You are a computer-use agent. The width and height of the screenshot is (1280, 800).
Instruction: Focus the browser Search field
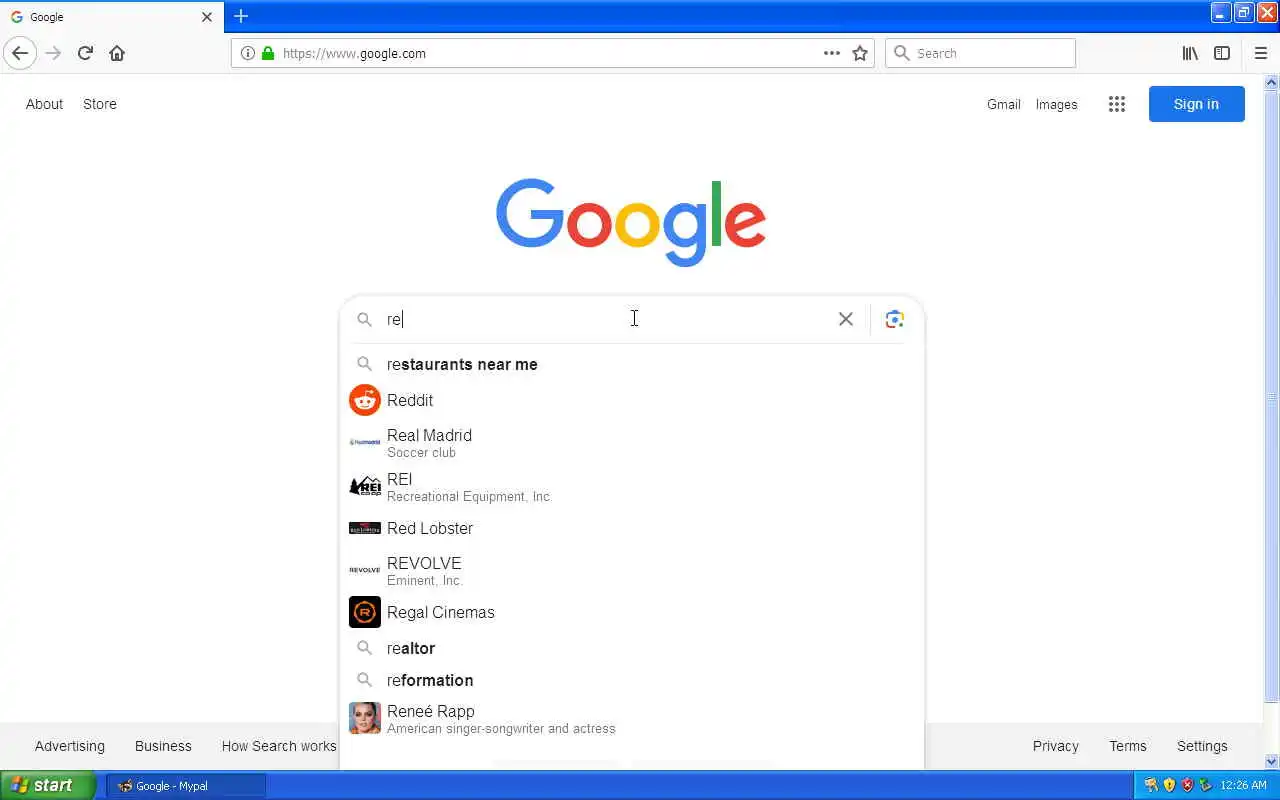pyautogui.click(x=980, y=53)
